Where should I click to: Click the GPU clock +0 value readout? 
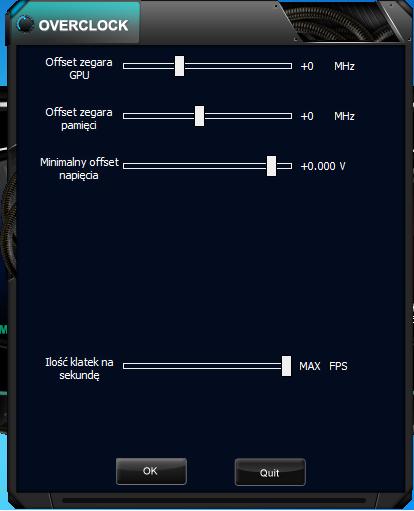point(307,66)
